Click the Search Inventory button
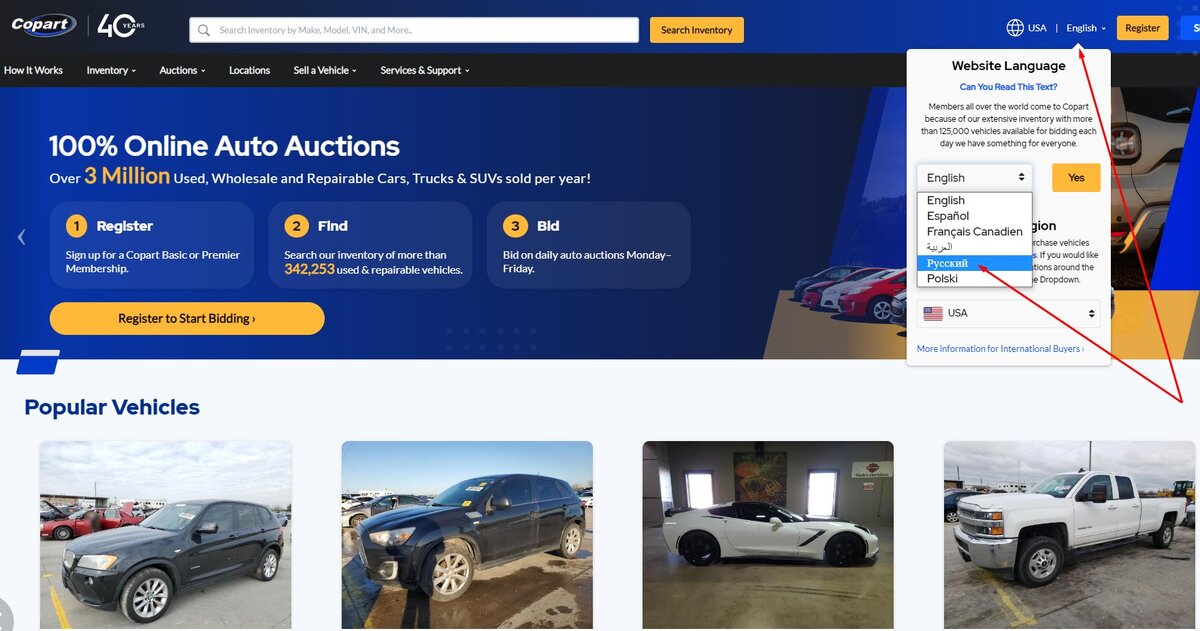This screenshot has height=631, width=1200. [697, 30]
